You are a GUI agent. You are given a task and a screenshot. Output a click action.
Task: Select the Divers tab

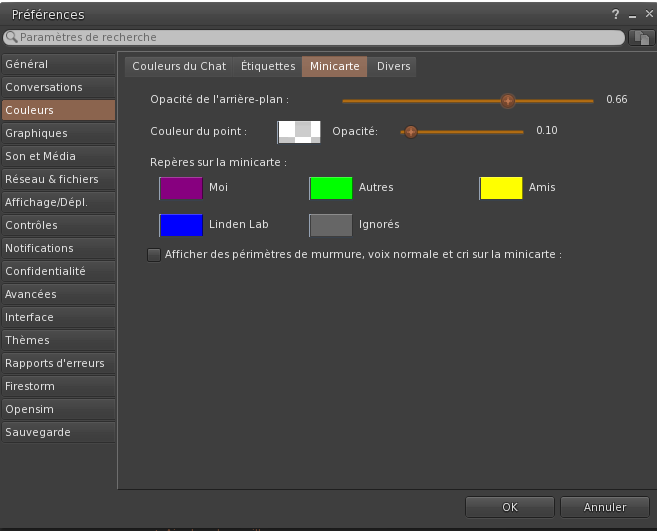[x=393, y=67]
